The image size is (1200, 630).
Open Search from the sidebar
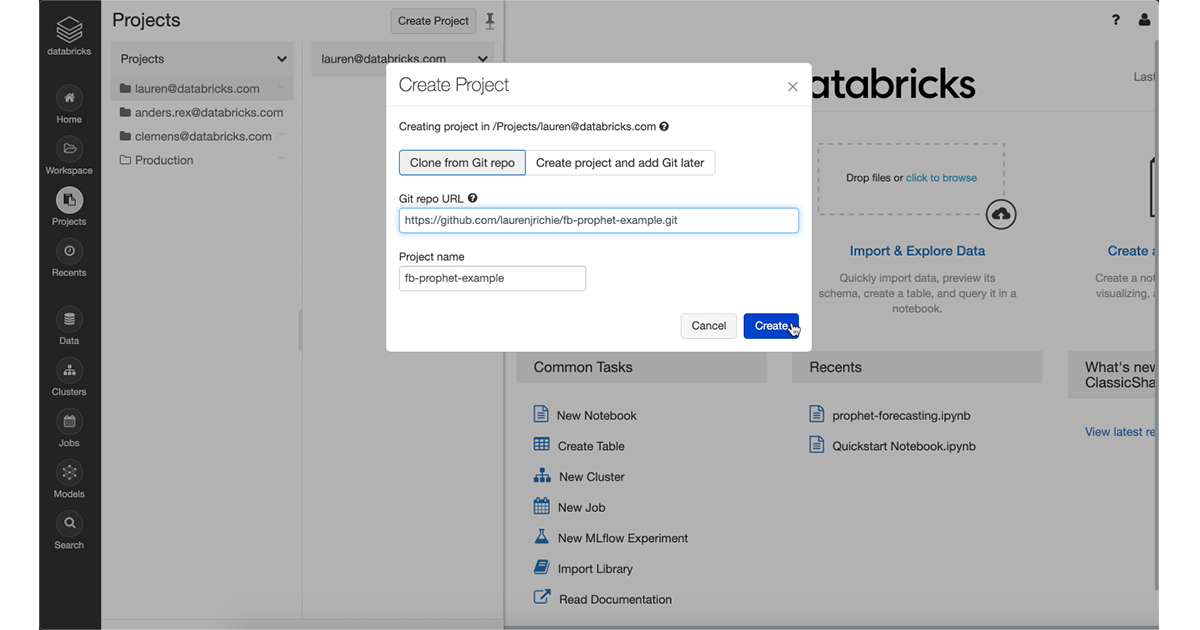[x=69, y=523]
